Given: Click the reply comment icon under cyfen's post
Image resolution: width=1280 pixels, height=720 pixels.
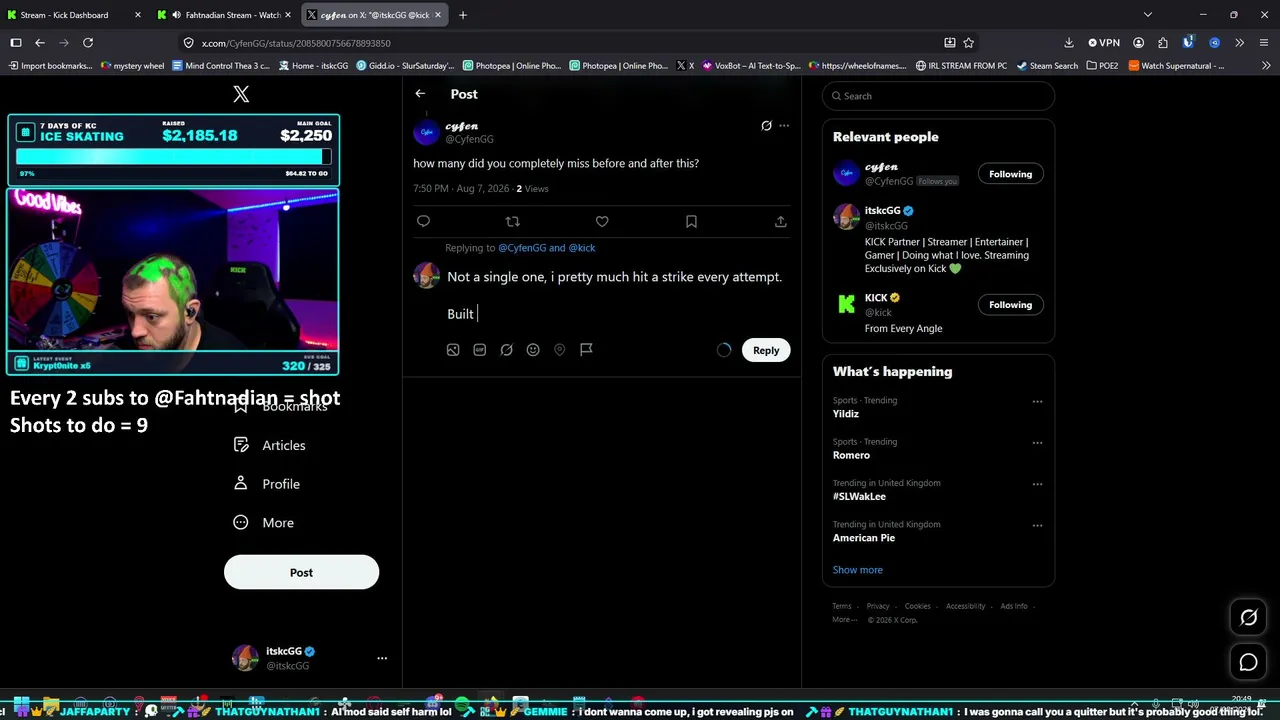Looking at the screenshot, I should coord(423,221).
